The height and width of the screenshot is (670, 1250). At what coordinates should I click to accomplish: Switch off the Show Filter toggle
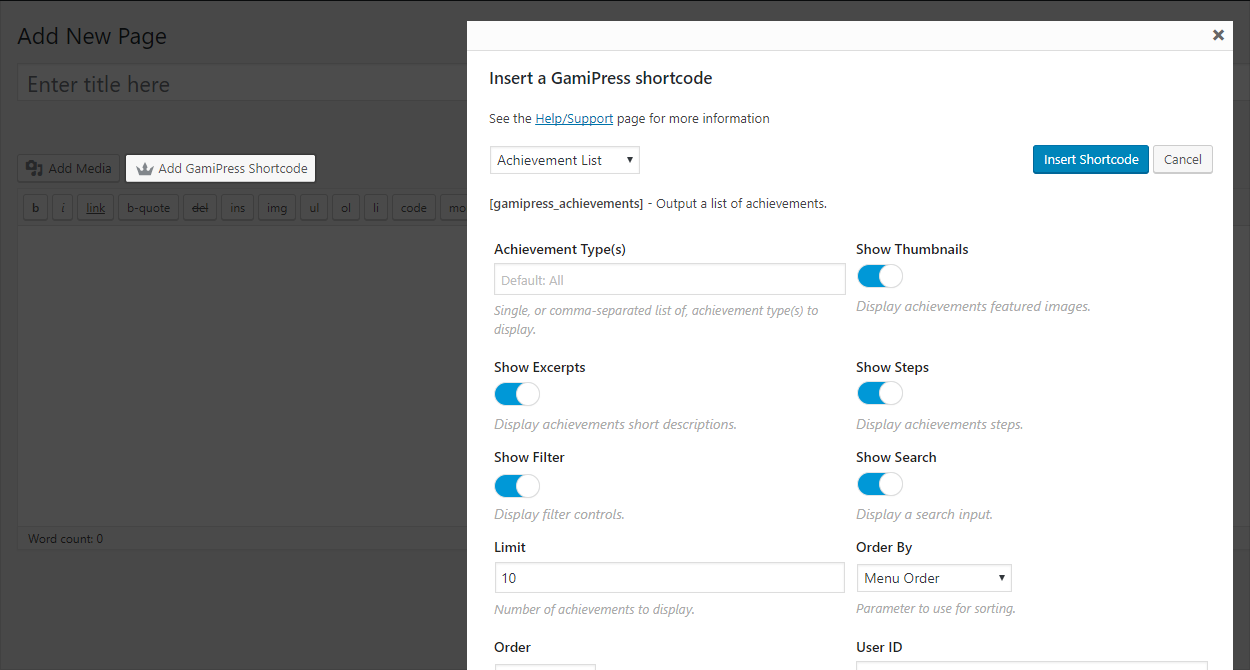[517, 486]
